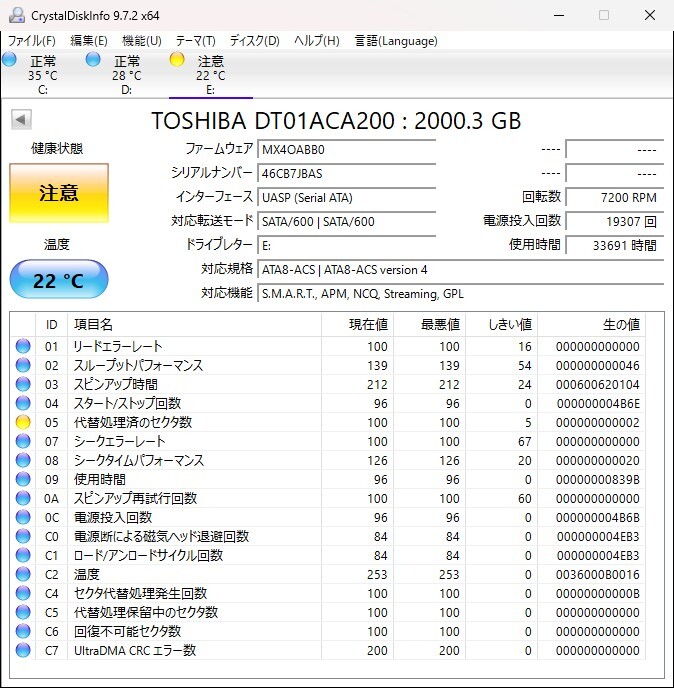Click the 最悪値 column header
Viewport: 674px width, 688px height.
click(430, 325)
